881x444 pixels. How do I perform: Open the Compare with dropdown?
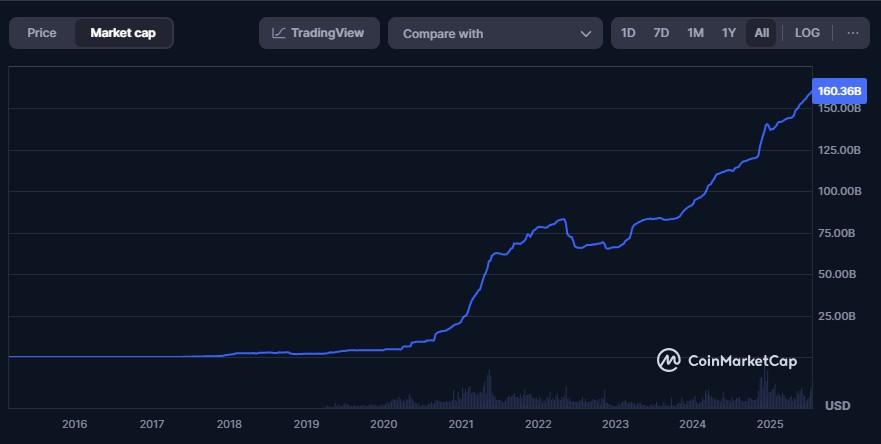[495, 33]
